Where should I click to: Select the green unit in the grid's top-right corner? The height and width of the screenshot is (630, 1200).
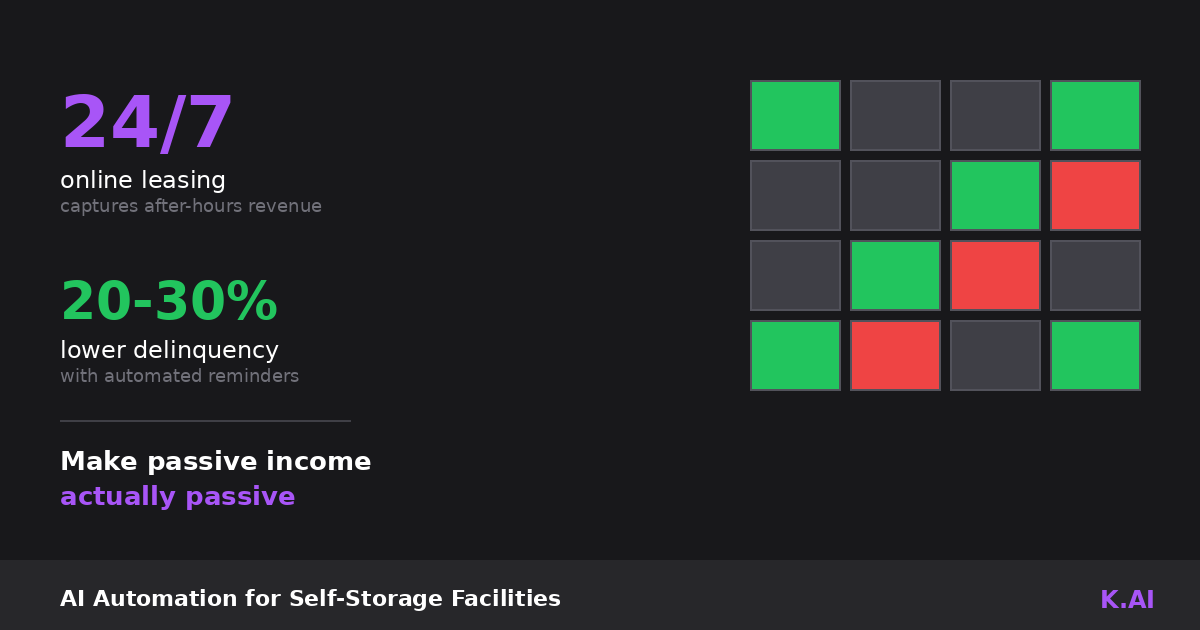click(x=1095, y=116)
